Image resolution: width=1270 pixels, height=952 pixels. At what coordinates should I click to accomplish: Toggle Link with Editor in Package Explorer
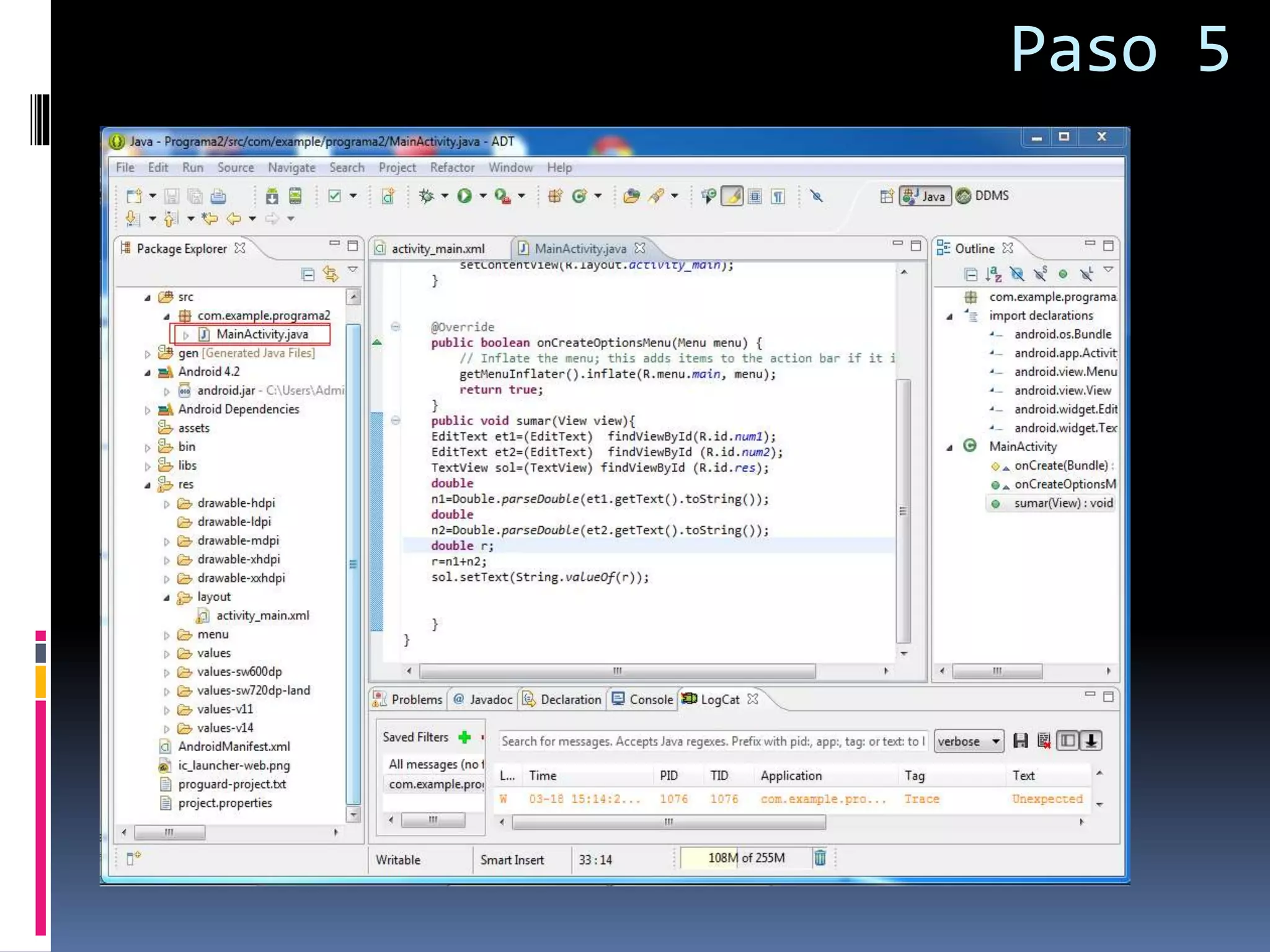coord(330,274)
